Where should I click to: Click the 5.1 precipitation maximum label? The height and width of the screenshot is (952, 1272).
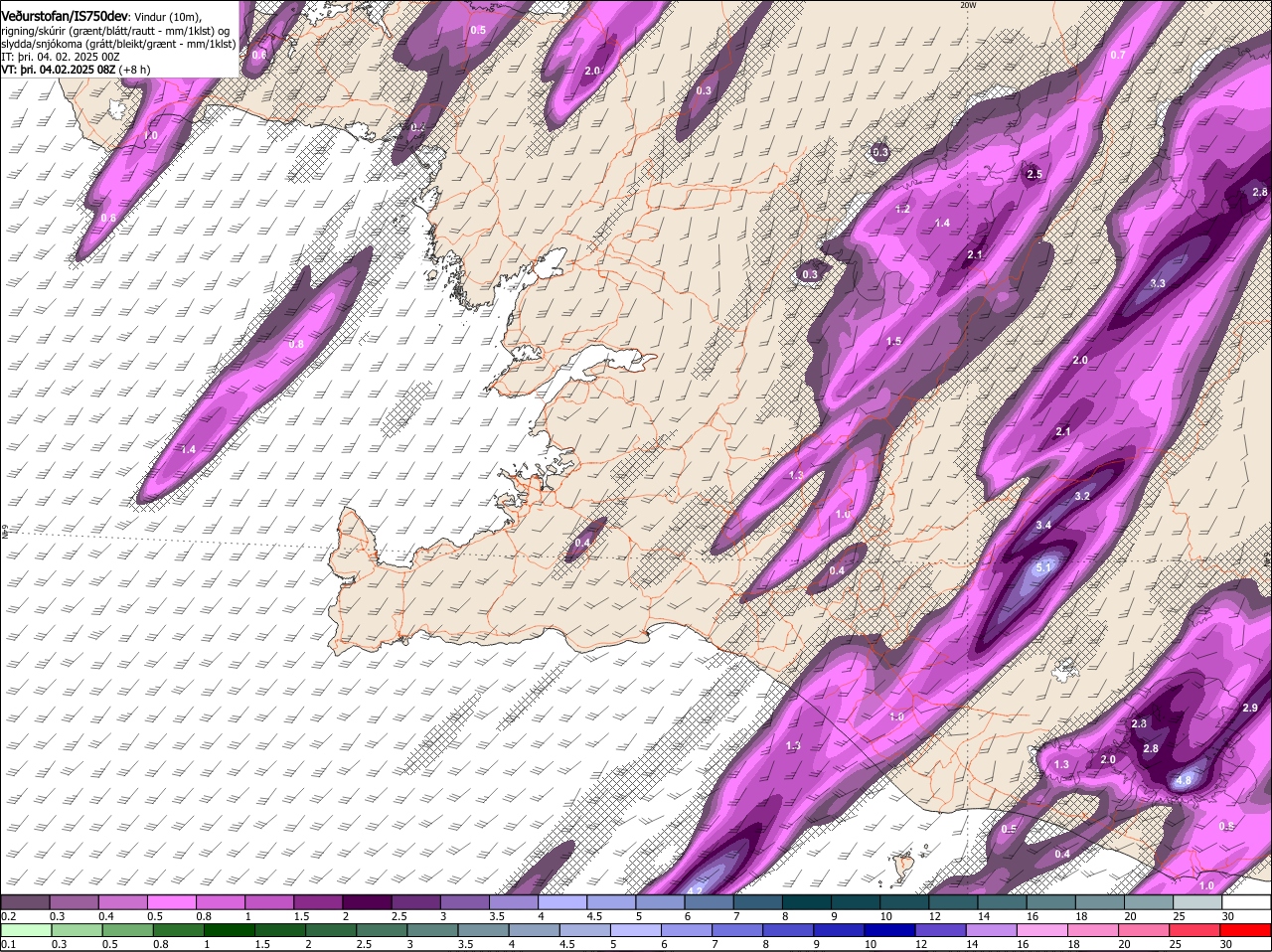(1043, 567)
